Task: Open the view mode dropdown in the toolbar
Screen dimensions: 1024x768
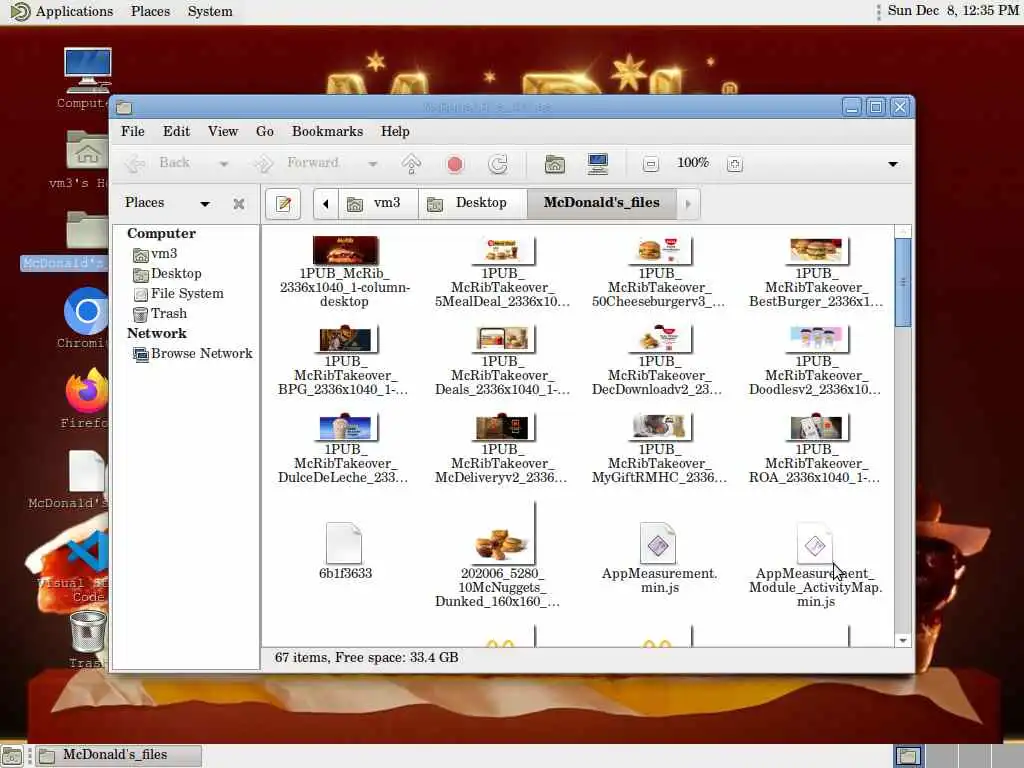Action: click(893, 164)
